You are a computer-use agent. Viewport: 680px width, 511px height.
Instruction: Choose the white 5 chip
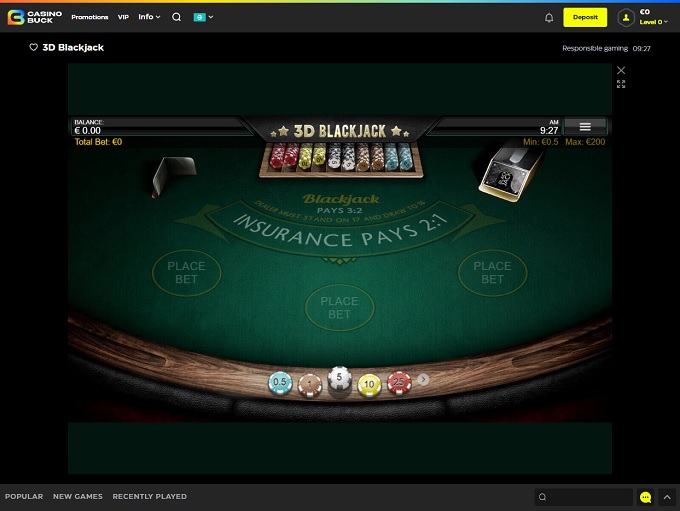click(340, 380)
